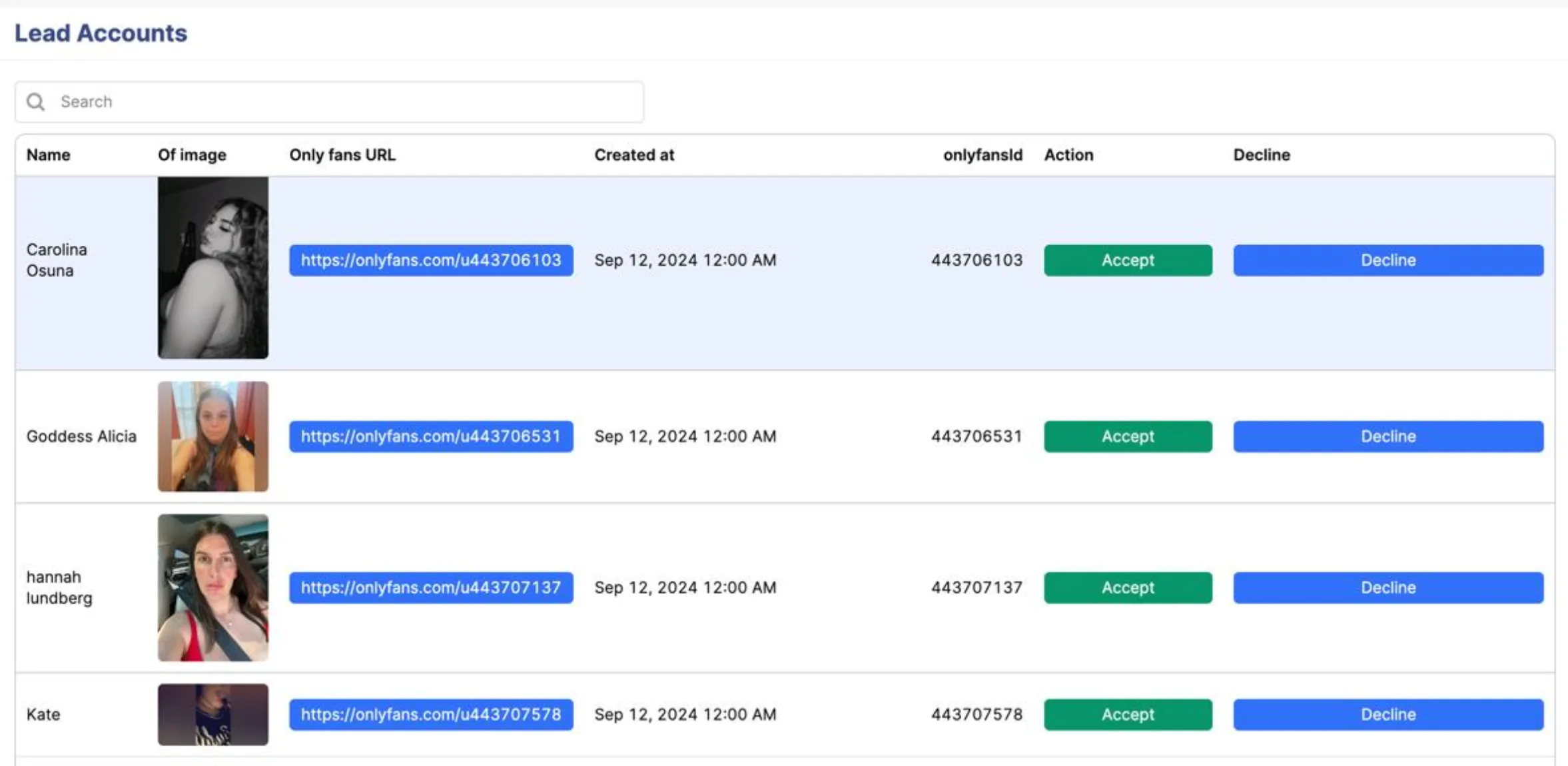Click Kate's profile image thumbnail
The image size is (1568, 766).
(x=212, y=714)
